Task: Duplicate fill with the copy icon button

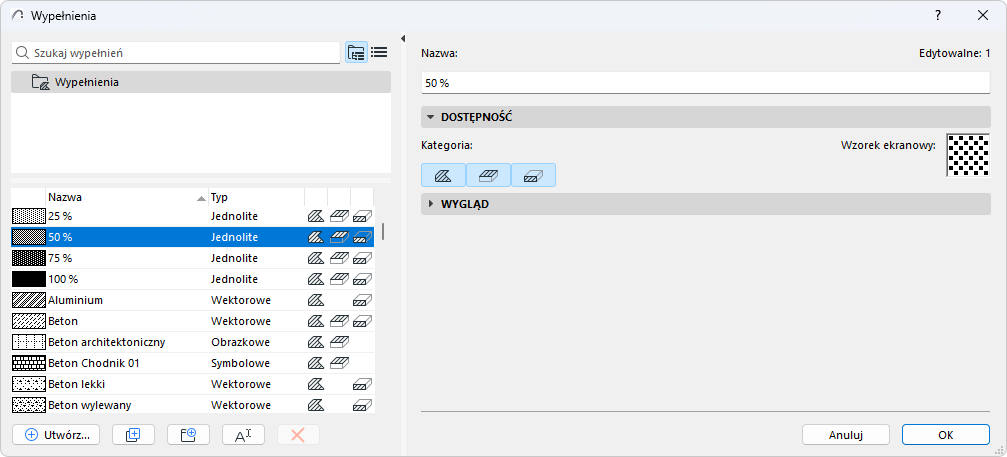Action: point(133,435)
